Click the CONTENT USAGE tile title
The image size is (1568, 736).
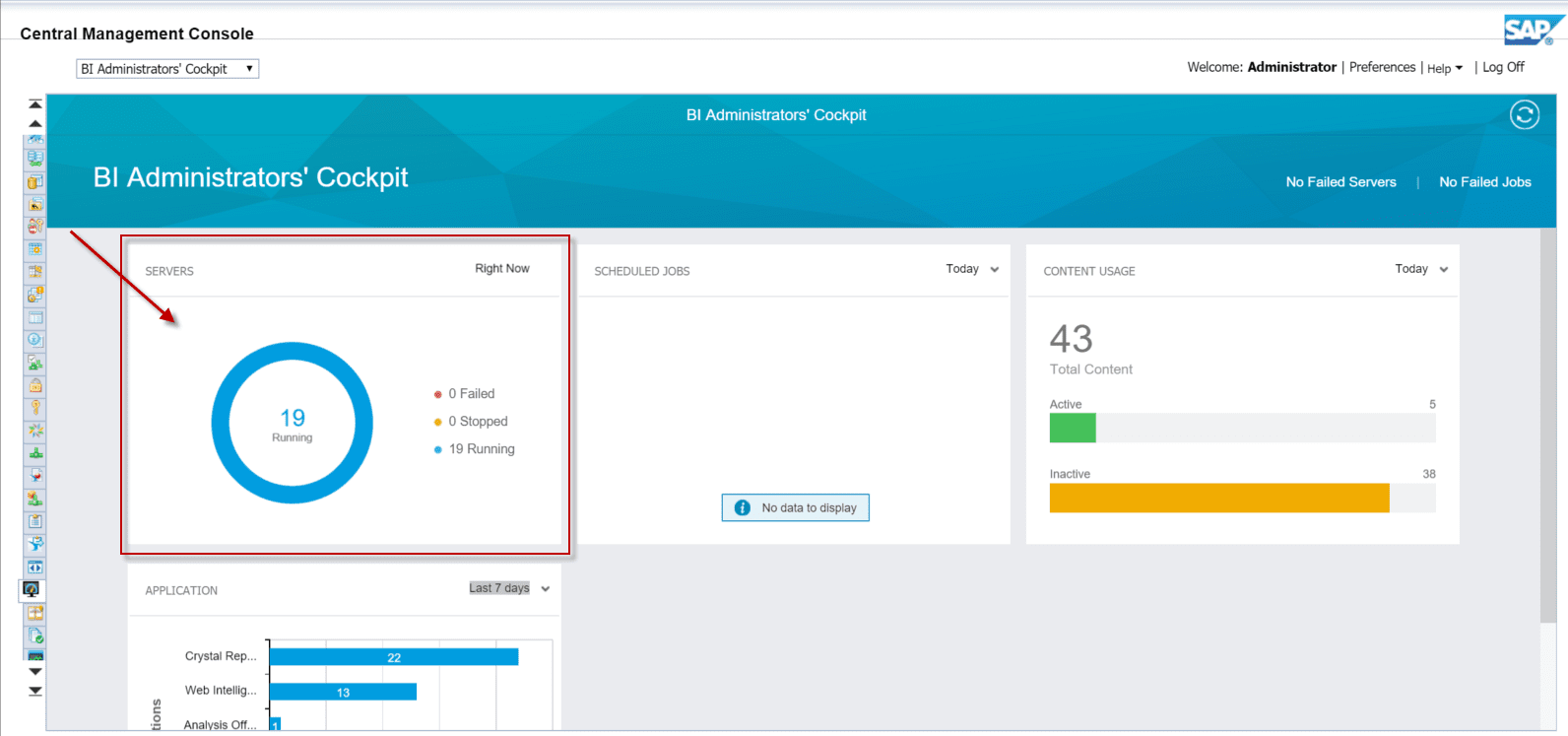pos(1089,271)
